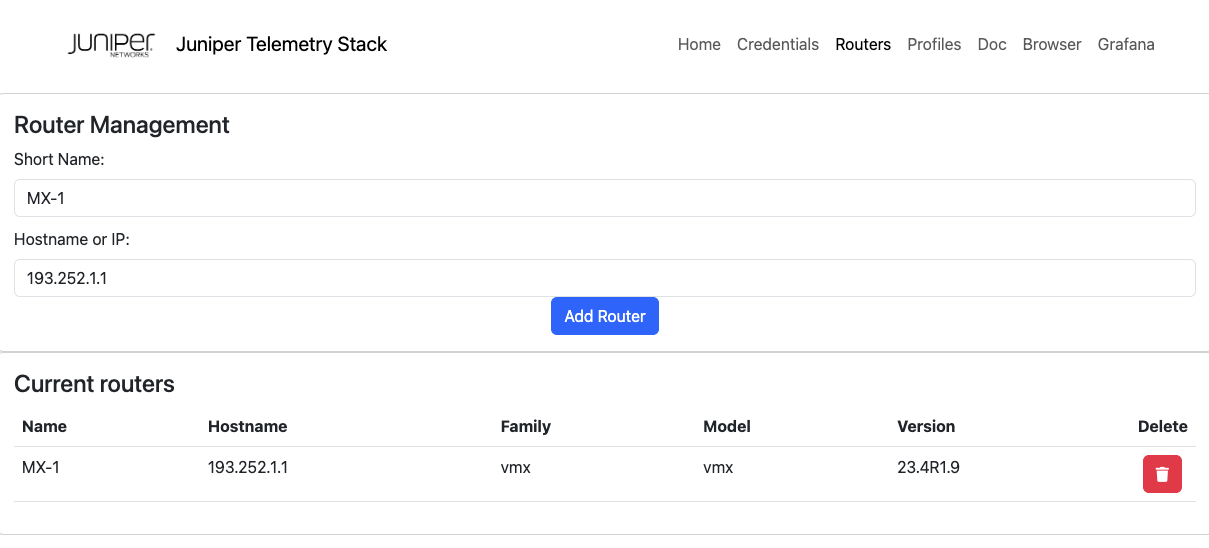Click the Model column header

(727, 426)
